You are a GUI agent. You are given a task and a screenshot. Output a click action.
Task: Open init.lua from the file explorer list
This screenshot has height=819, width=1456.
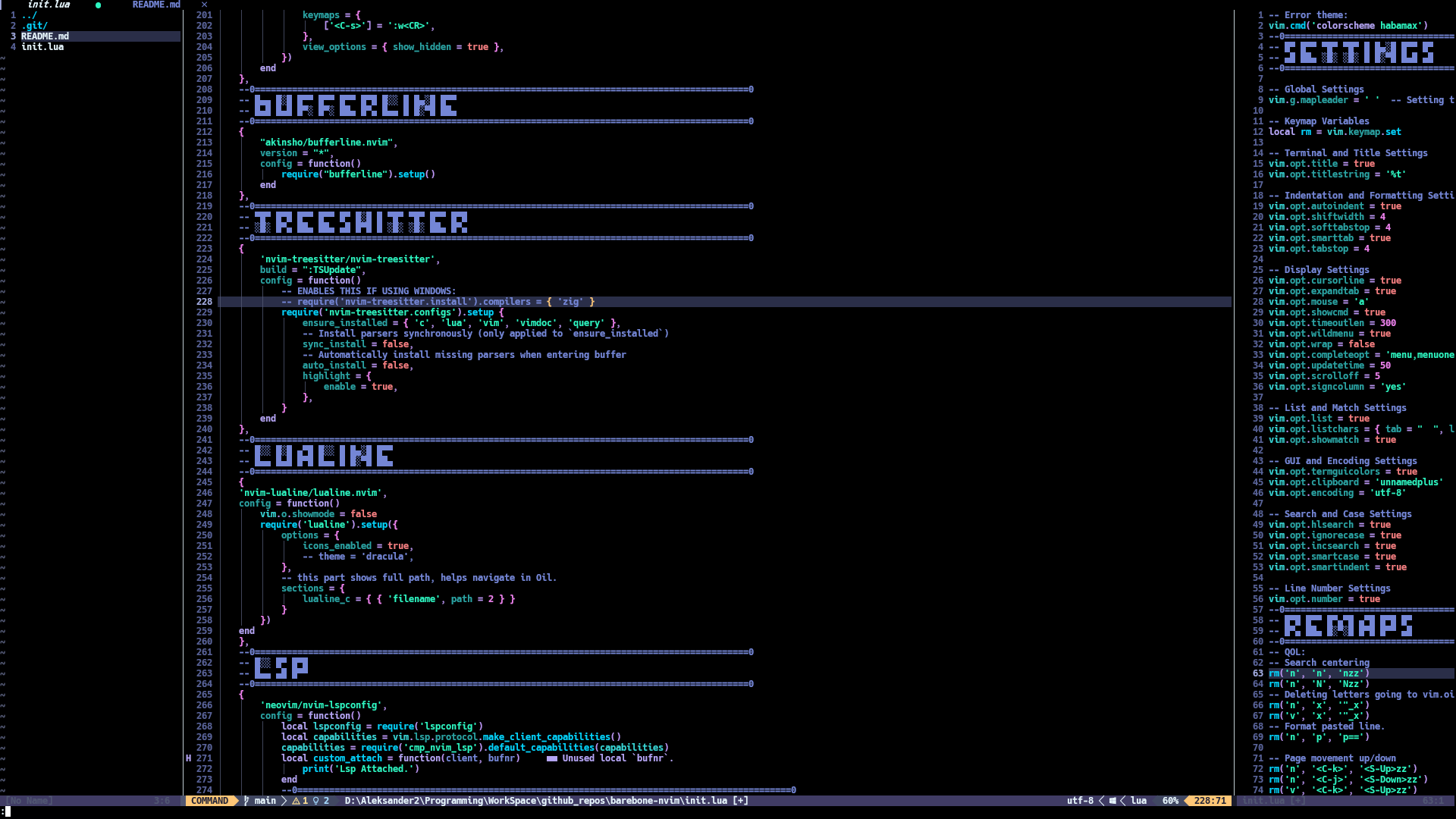coord(42,47)
